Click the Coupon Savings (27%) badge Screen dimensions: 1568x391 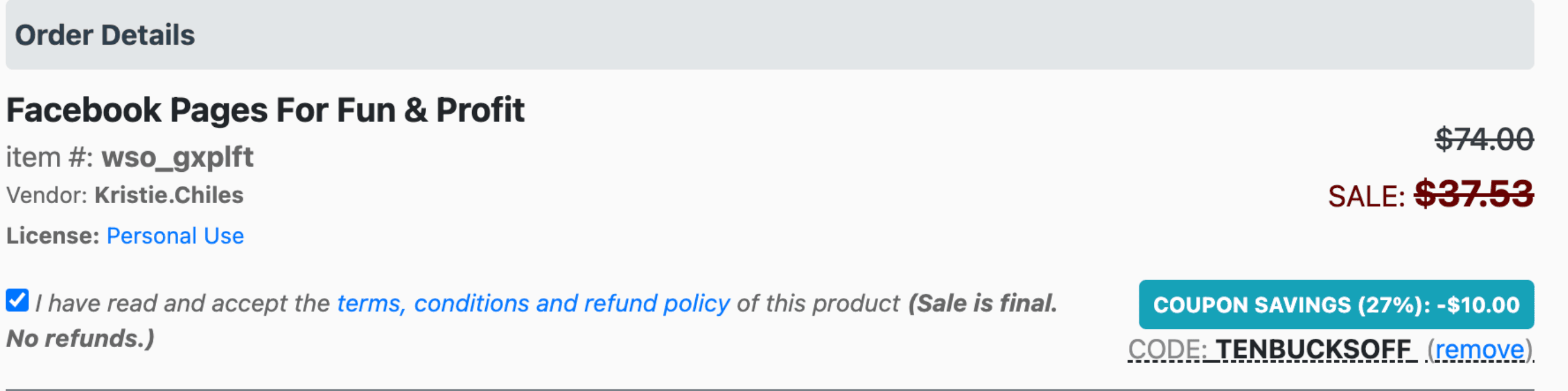point(1336,305)
